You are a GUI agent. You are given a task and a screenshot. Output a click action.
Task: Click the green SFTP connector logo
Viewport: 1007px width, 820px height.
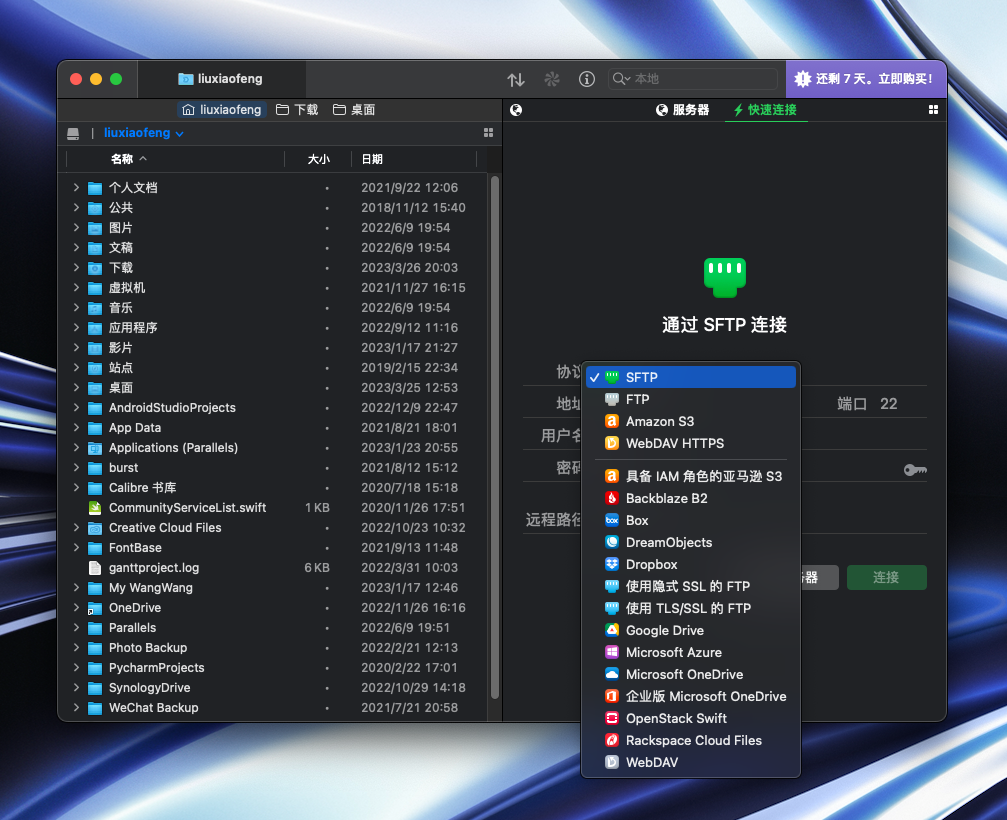tap(724, 277)
